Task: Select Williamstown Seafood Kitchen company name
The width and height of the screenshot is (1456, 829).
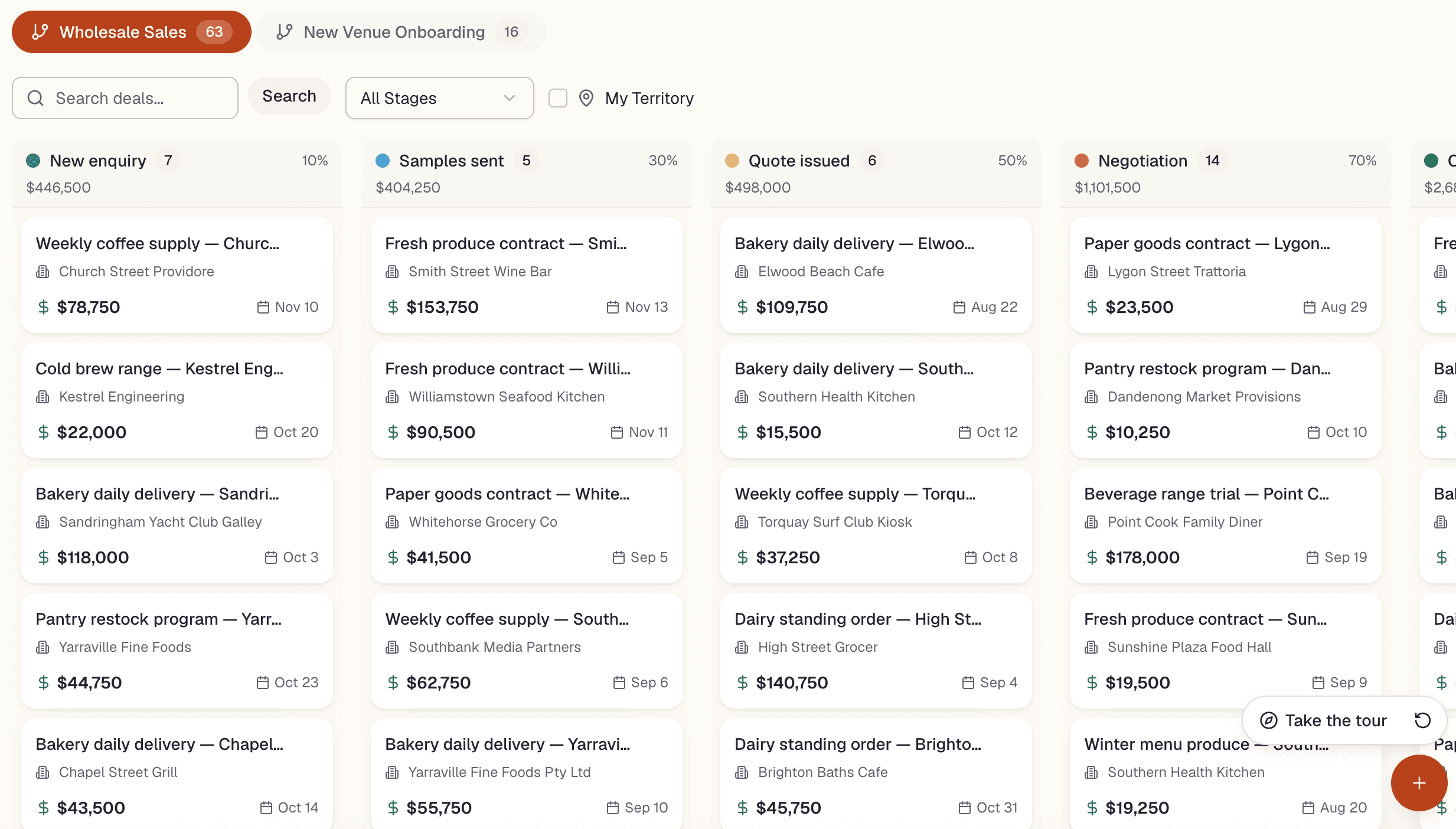Action: coord(507,397)
